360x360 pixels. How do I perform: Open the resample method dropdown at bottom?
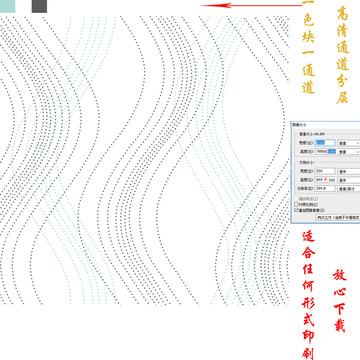tap(338, 217)
